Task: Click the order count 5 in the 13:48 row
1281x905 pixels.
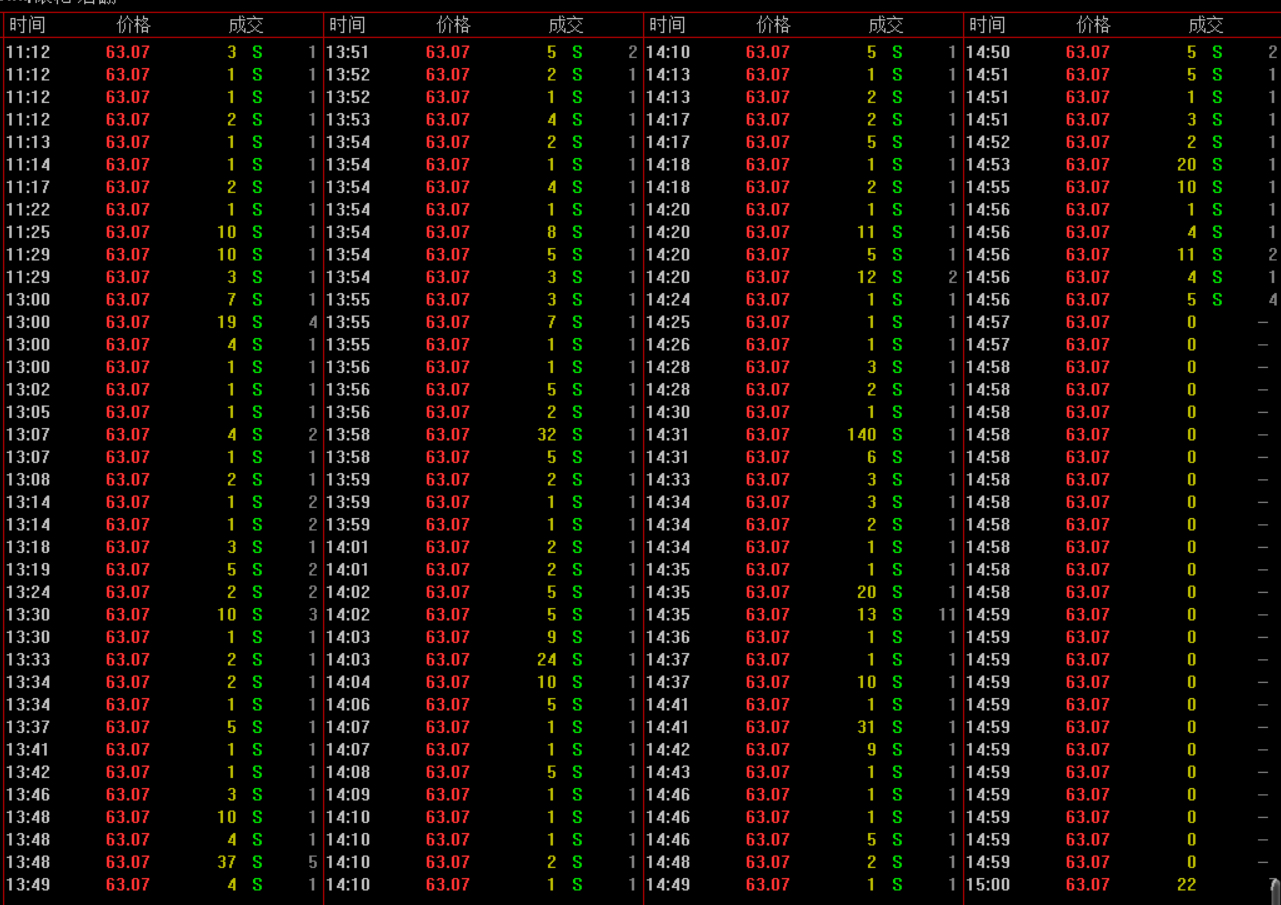Action: coord(312,862)
